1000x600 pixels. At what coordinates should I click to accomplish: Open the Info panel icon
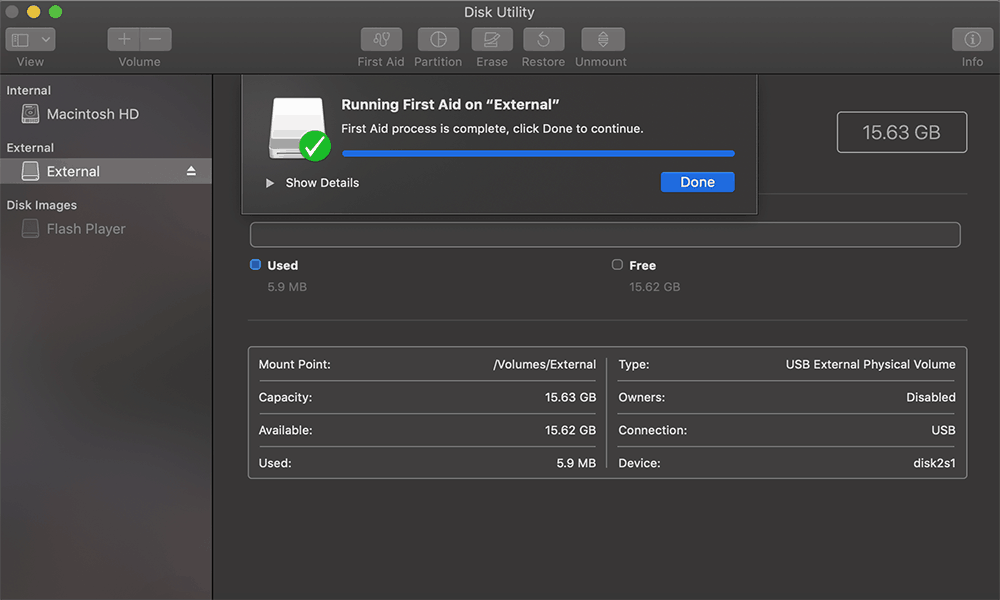tap(972, 40)
